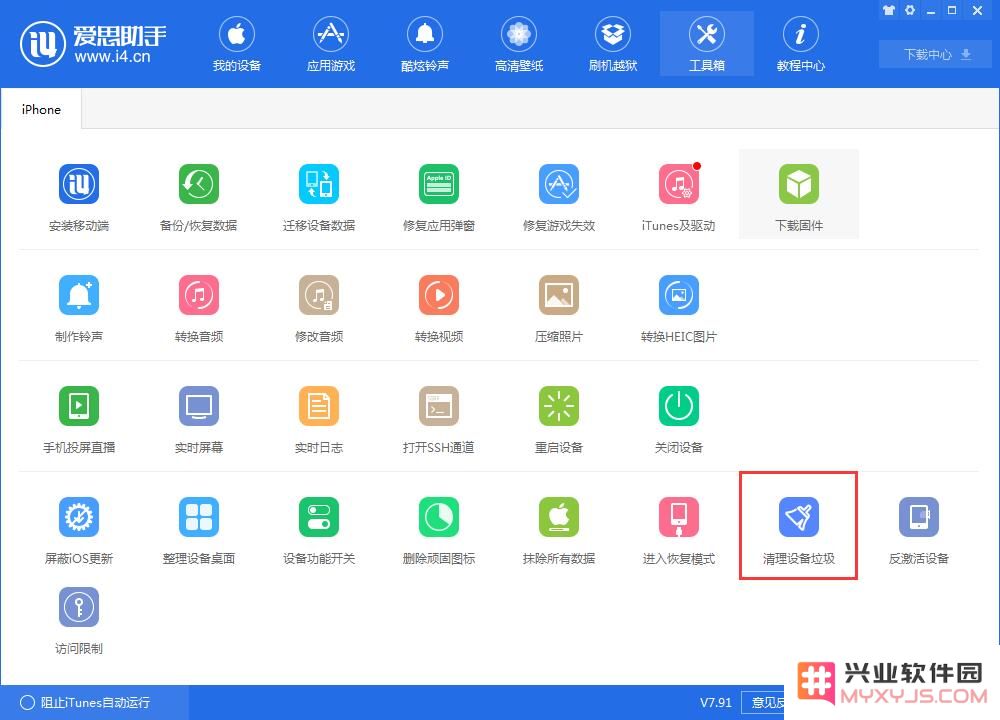1000x720 pixels.
Task: Click the 意见反馈 button
Action: pyautogui.click(x=763, y=702)
